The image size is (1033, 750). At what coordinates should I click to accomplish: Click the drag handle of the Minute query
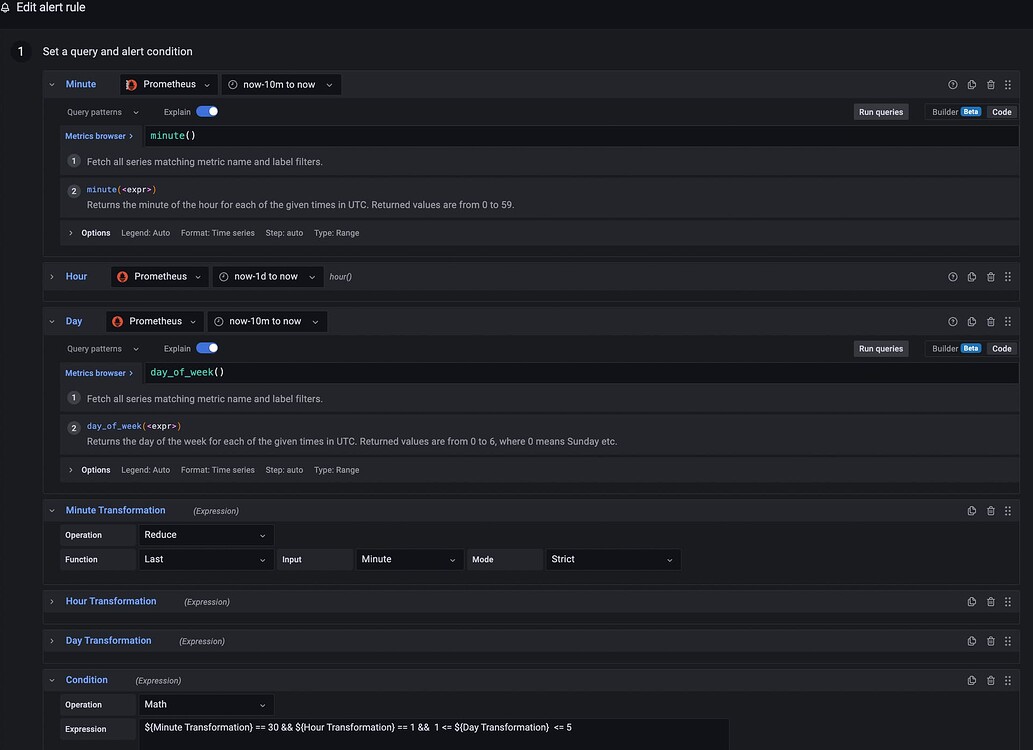pos(1008,83)
